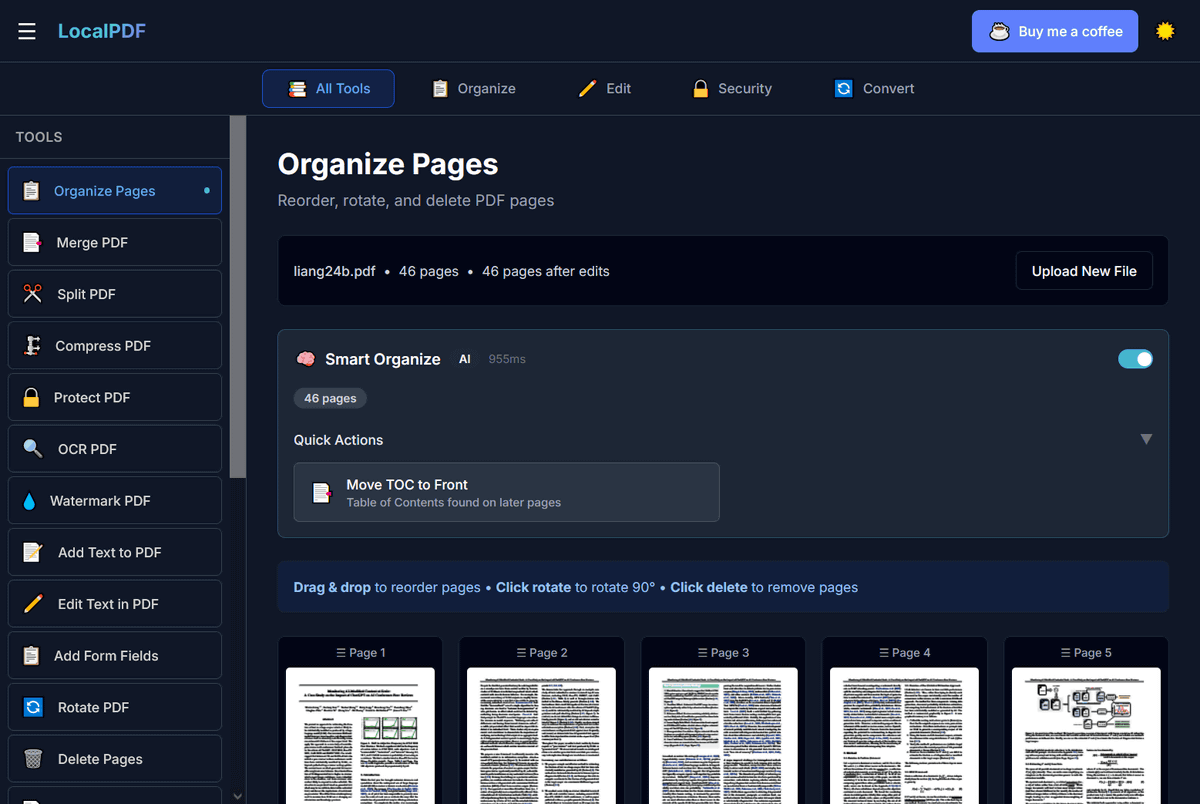Image resolution: width=1200 pixels, height=804 pixels.
Task: Choose Watermark PDF droplet icon
Action: point(29,501)
